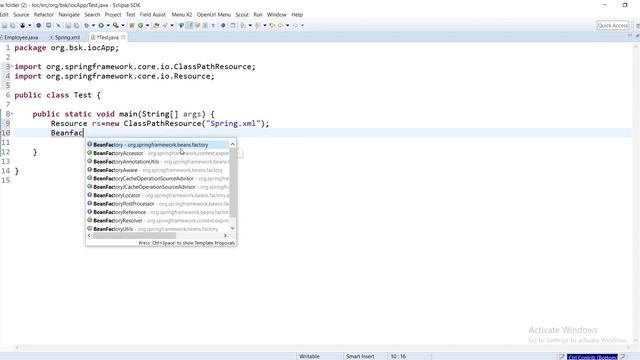Open the Project menu
Viewport: 640px width, 360px height.
coord(113,14)
